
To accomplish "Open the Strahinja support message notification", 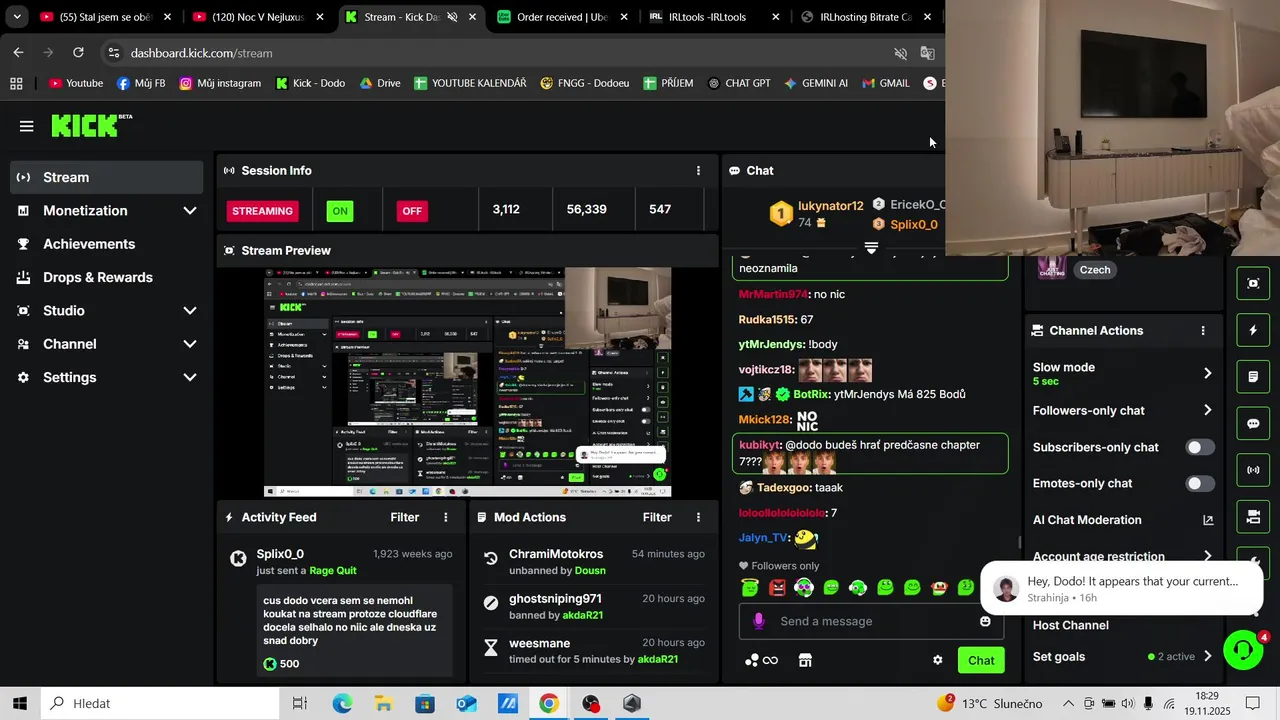I will (x=1121, y=588).
